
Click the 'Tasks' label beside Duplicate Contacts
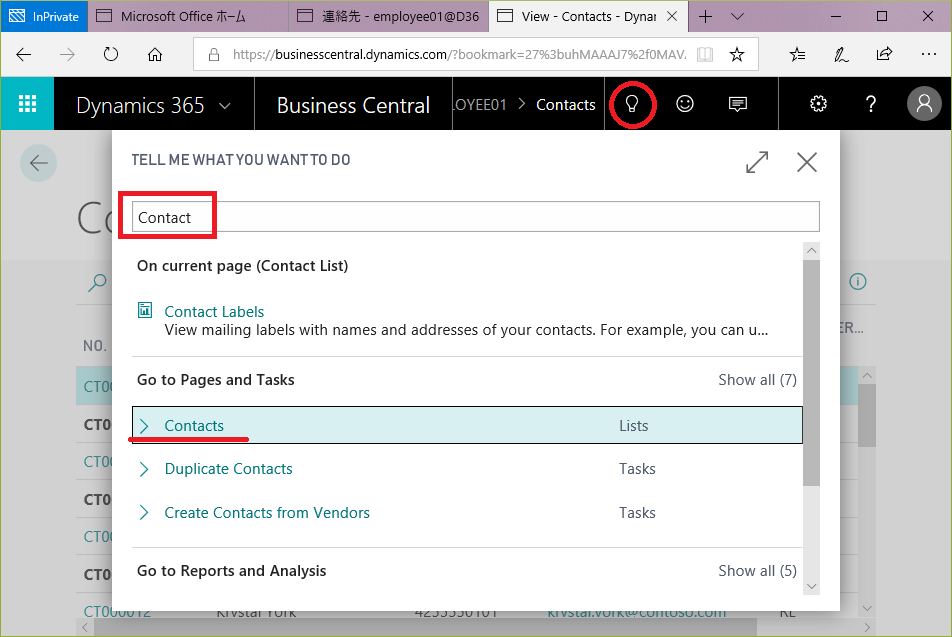pyautogui.click(x=638, y=469)
